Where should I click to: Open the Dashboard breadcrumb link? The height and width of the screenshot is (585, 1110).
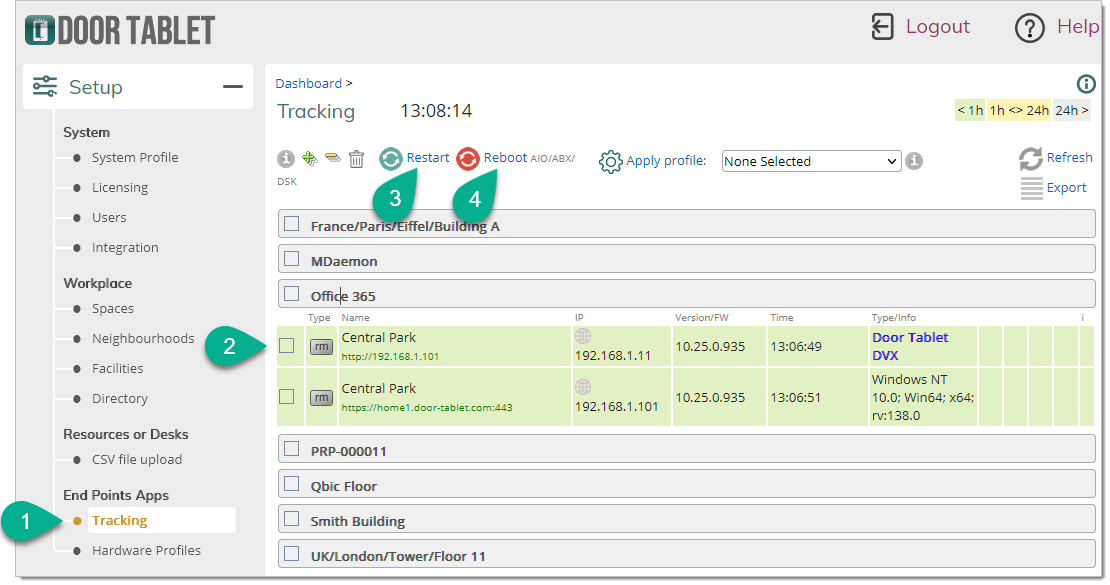pos(309,84)
